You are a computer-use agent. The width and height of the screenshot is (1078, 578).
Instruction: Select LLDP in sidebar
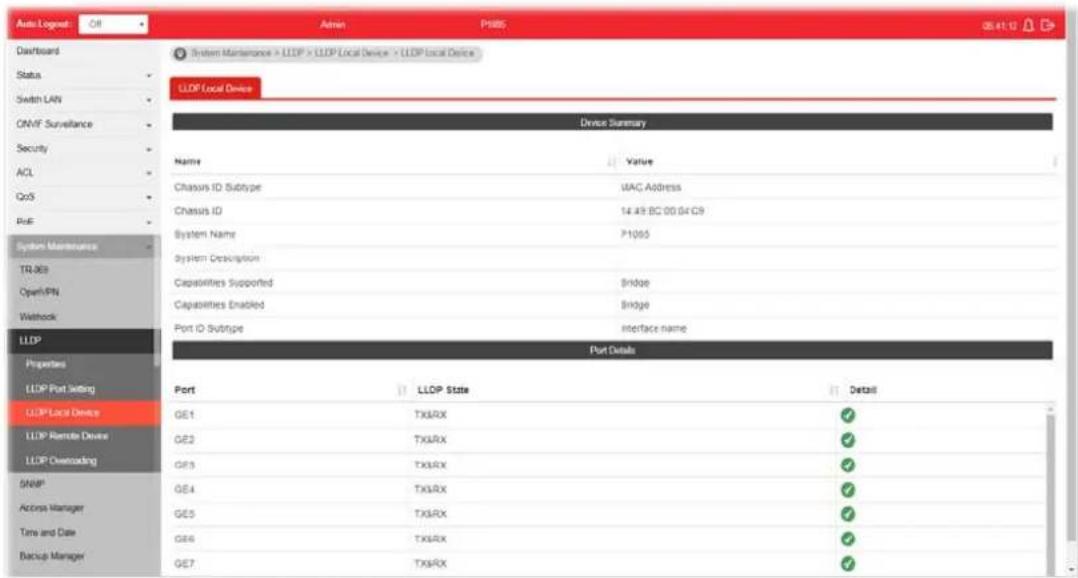pyautogui.click(x=82, y=341)
